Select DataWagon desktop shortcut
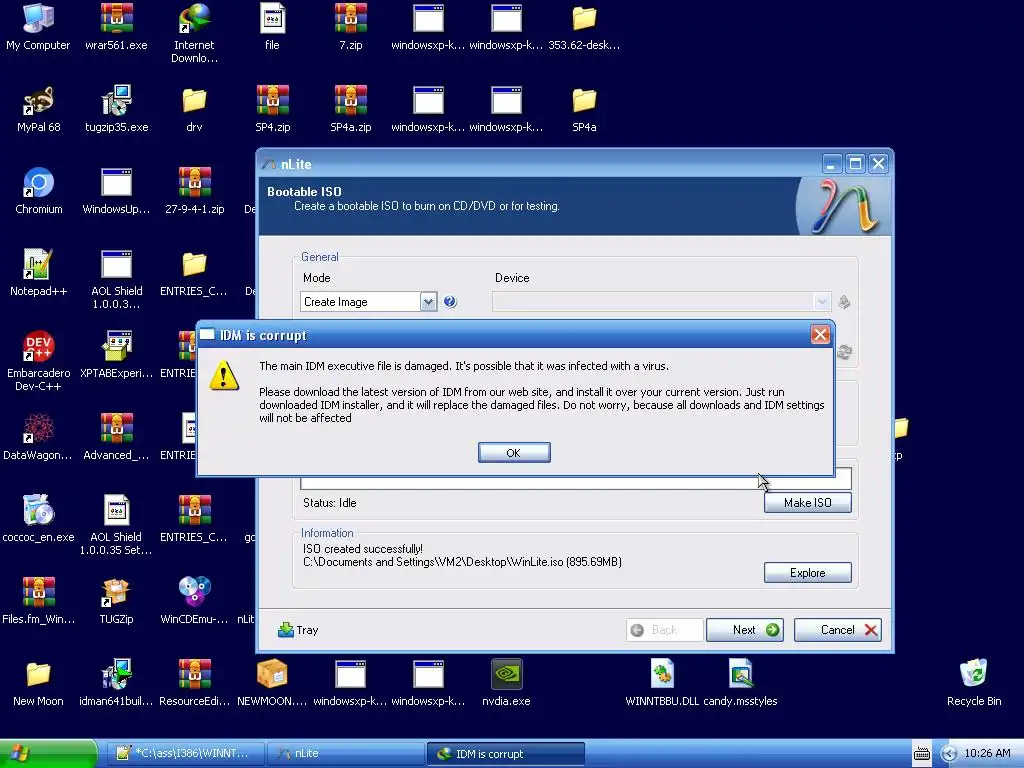Viewport: 1024px width, 768px height. pos(38,438)
